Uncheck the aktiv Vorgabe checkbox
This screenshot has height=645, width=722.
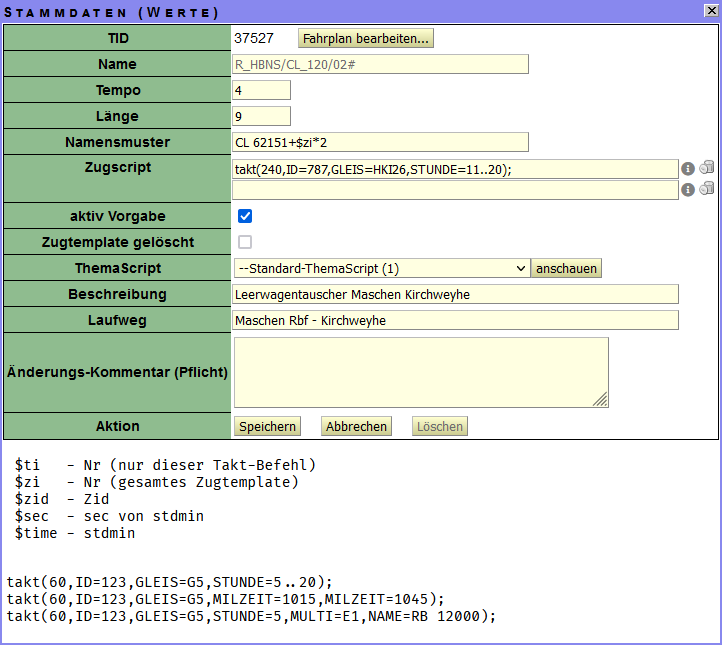coord(245,216)
